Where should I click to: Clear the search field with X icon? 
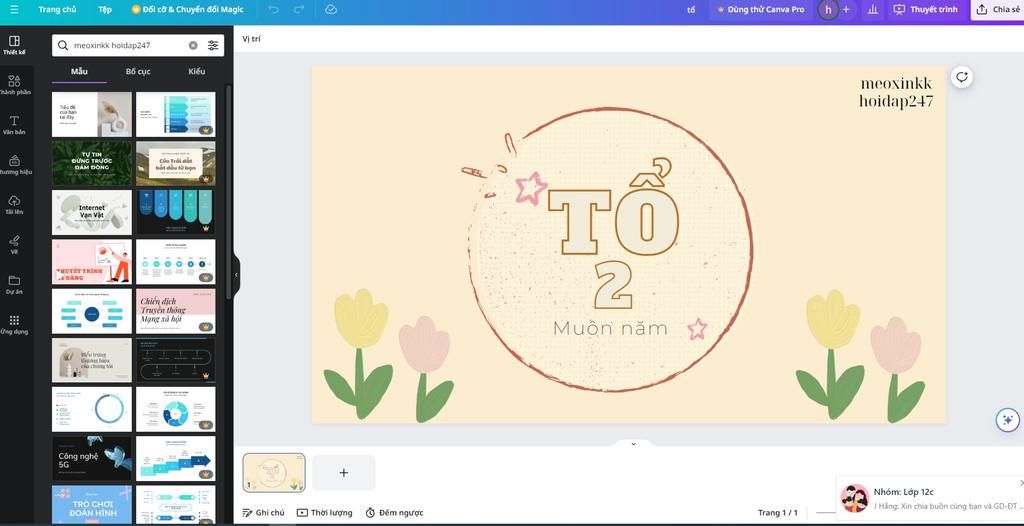tap(193, 45)
